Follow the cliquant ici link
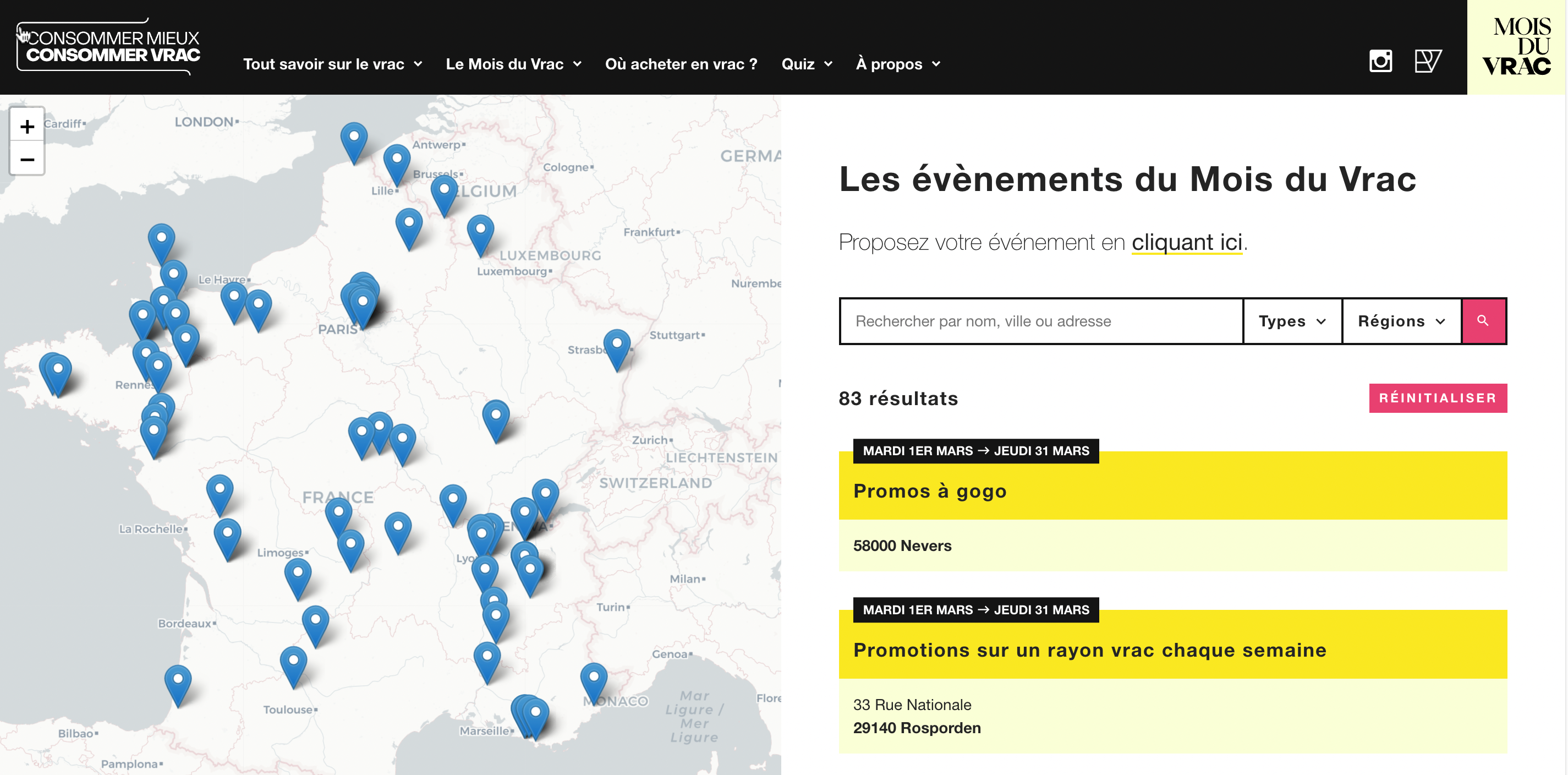 click(1186, 242)
